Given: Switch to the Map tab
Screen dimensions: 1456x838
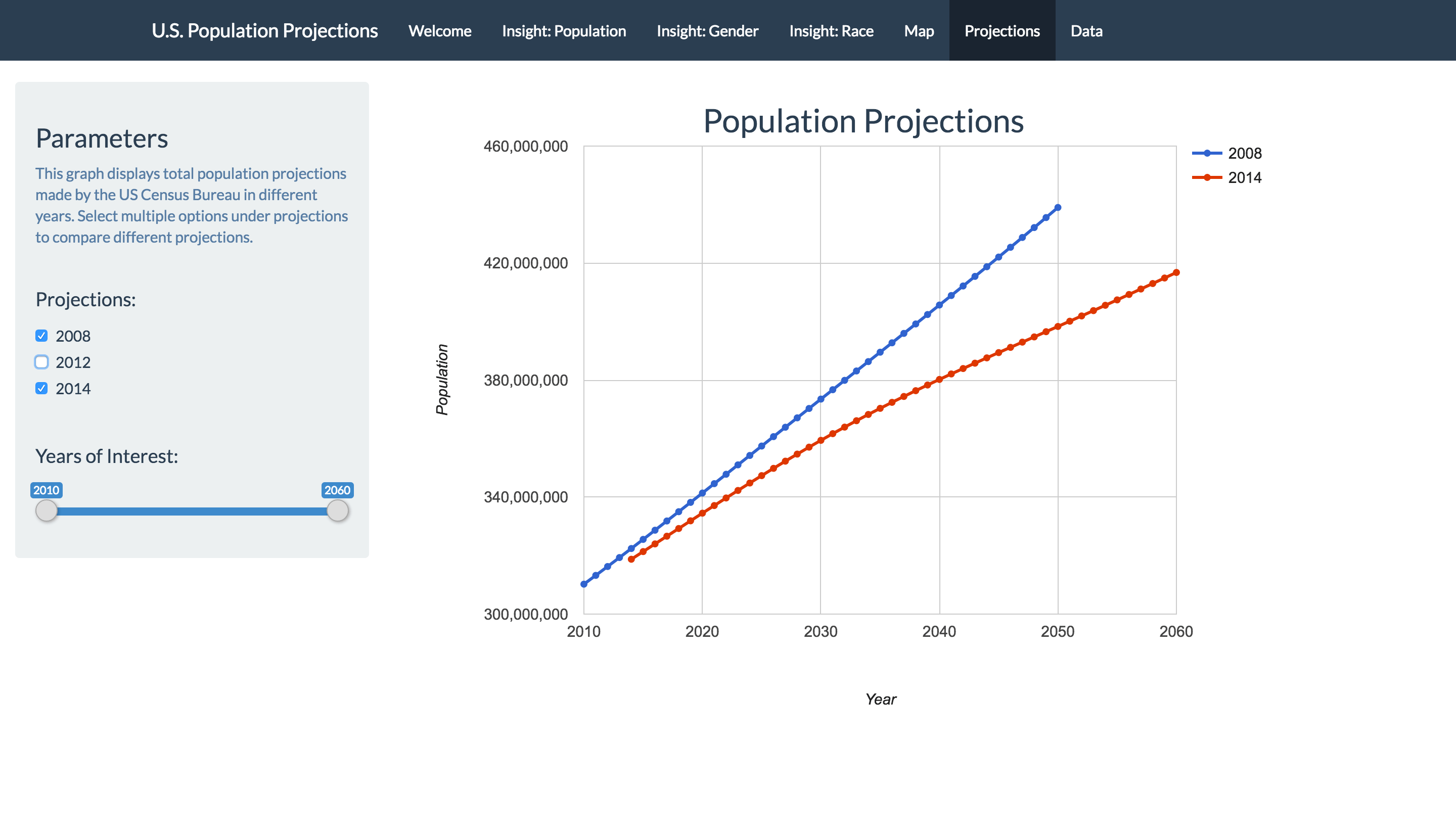Looking at the screenshot, I should click(x=919, y=30).
